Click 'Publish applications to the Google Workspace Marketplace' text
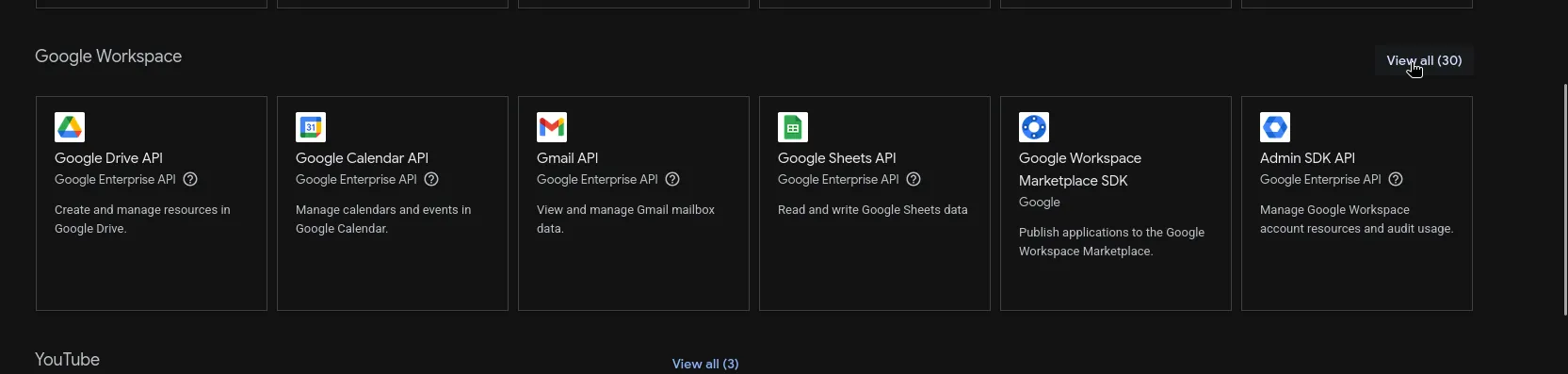1568x374 pixels. [1111, 241]
